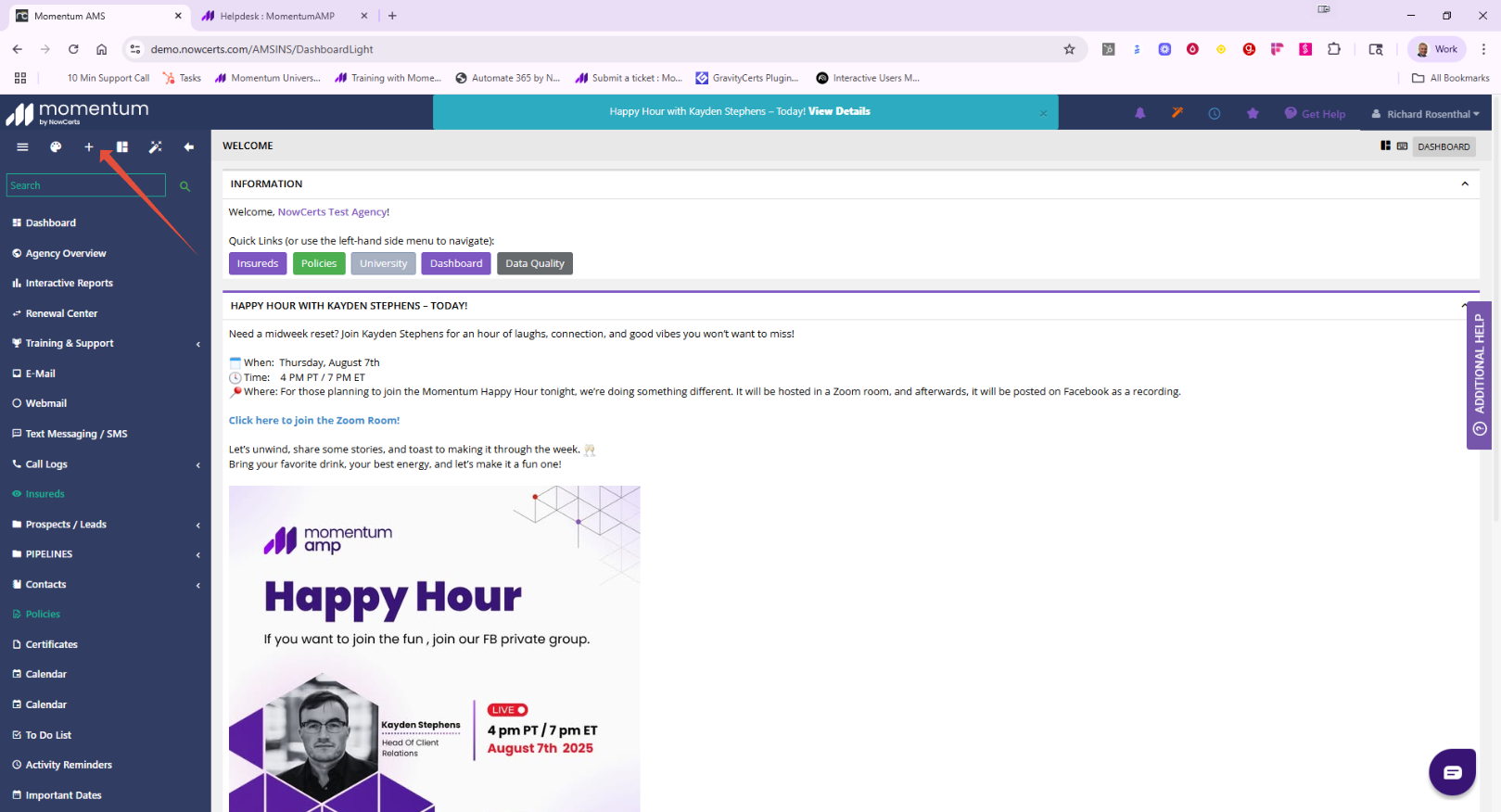This screenshot has width=1501, height=812.
Task: Click the orange pin icon in top bar
Action: pos(1177,113)
